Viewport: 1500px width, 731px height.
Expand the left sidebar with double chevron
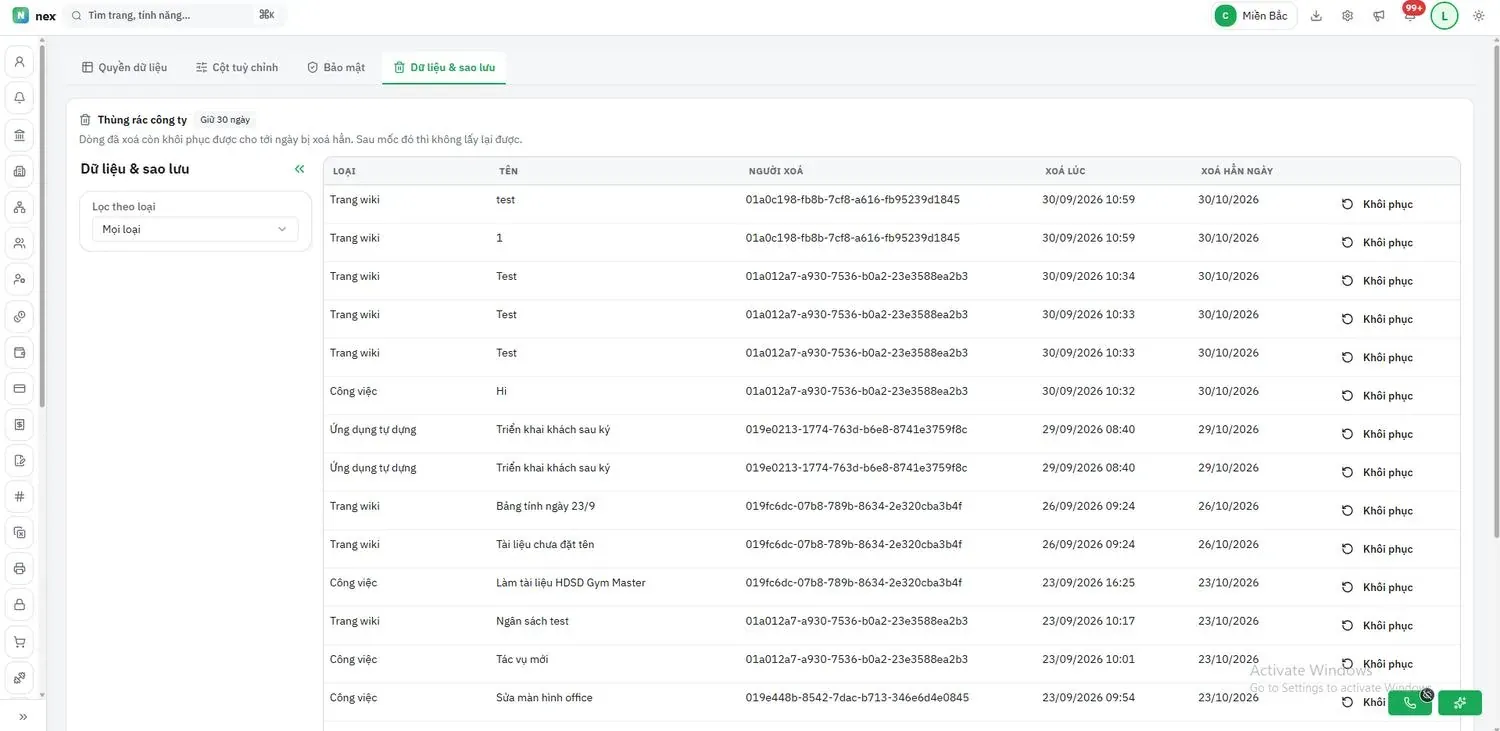[23, 716]
